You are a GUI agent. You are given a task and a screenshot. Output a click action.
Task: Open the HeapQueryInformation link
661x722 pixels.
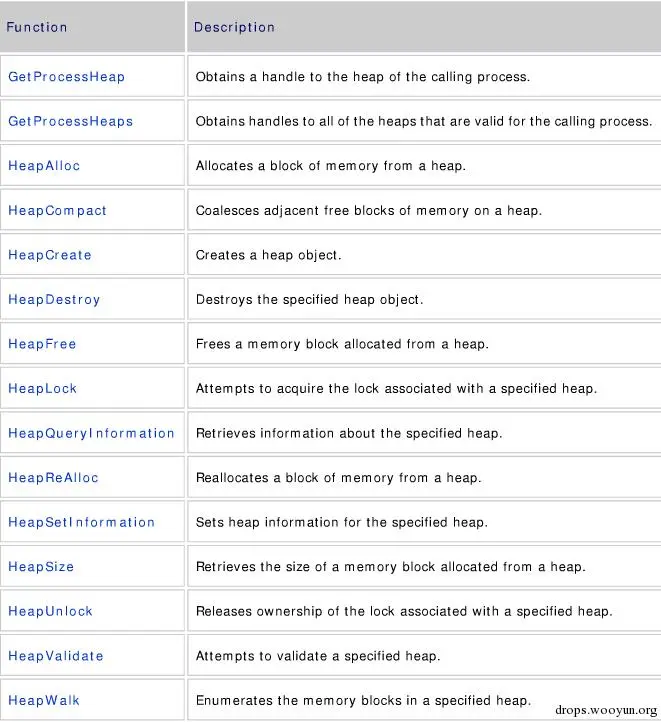(x=91, y=433)
